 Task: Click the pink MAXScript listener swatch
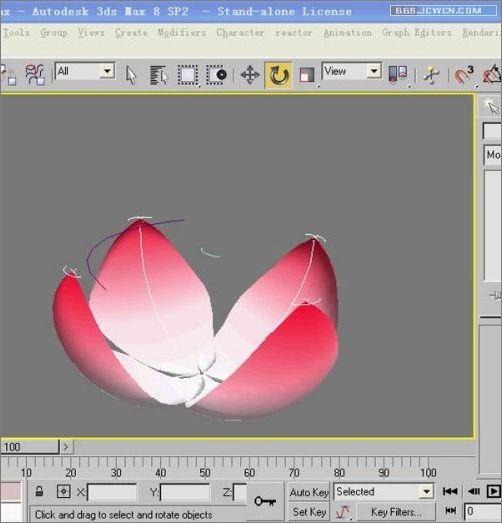click(11, 491)
